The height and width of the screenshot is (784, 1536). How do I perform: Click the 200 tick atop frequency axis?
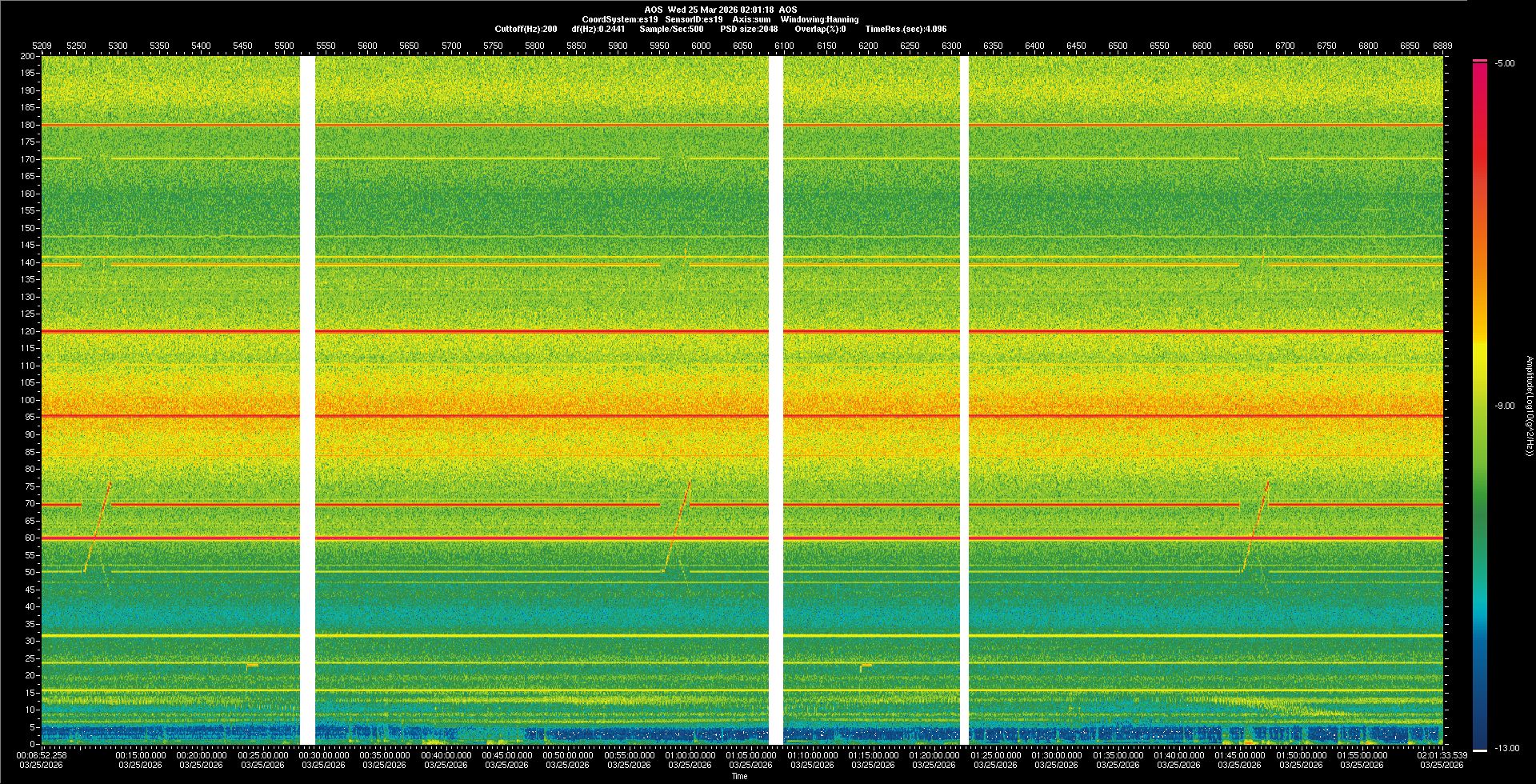point(28,56)
